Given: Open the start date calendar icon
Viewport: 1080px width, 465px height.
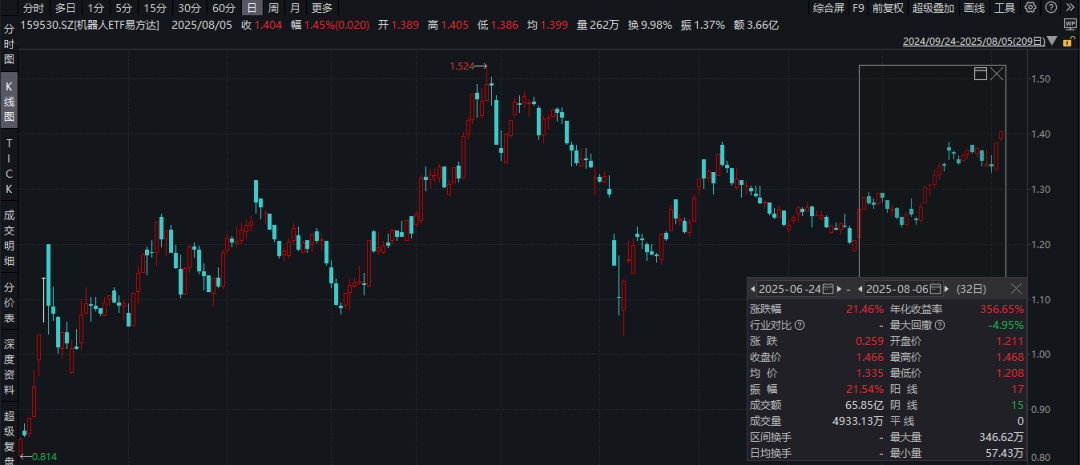Looking at the screenshot, I should [829, 289].
